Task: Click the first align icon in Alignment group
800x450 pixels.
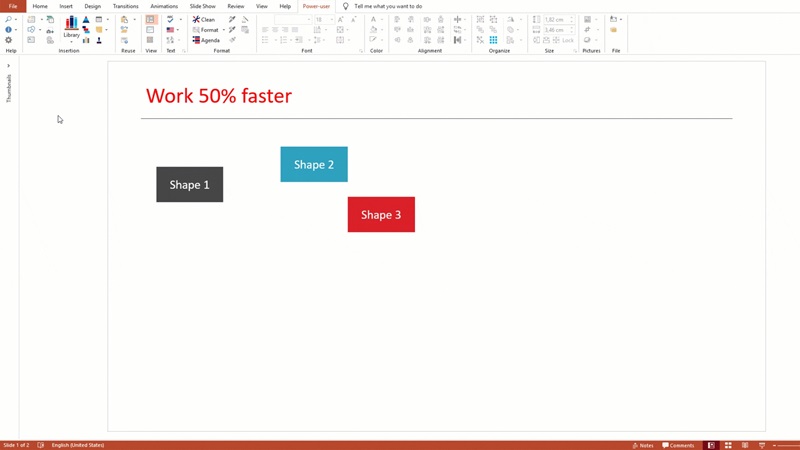Action: [x=397, y=19]
